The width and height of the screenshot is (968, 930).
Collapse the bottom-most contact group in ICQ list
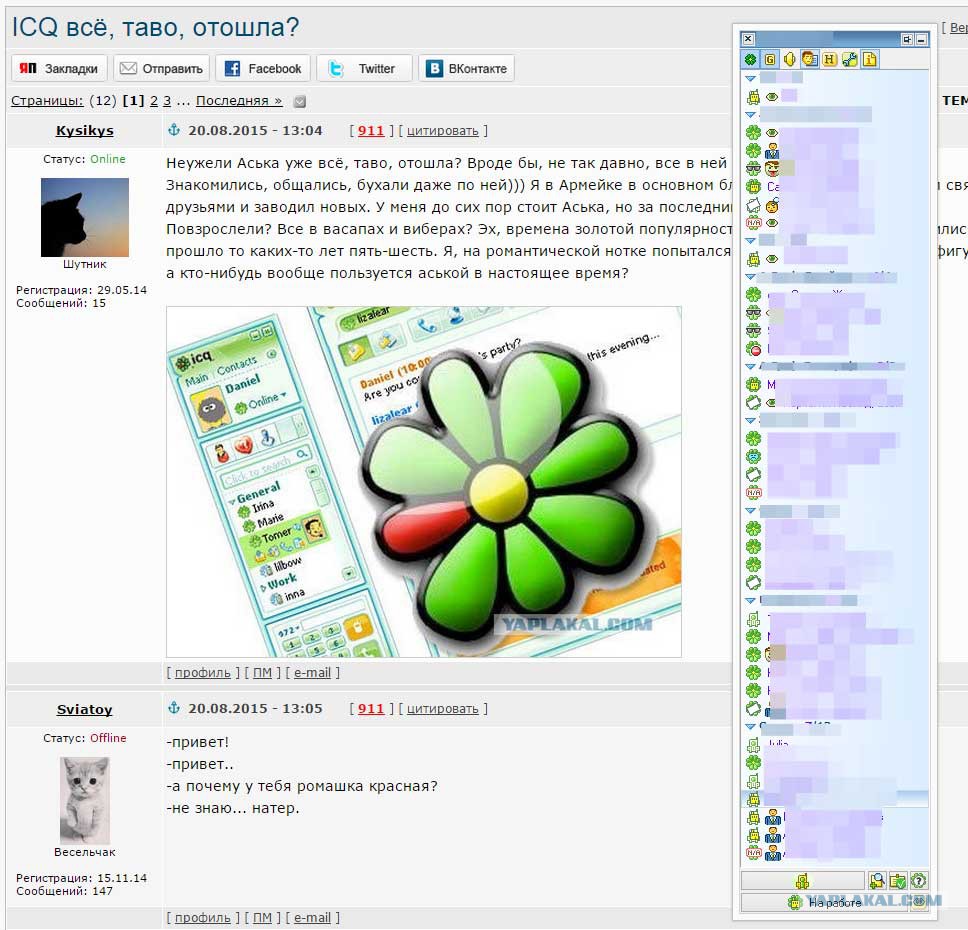tap(751, 727)
